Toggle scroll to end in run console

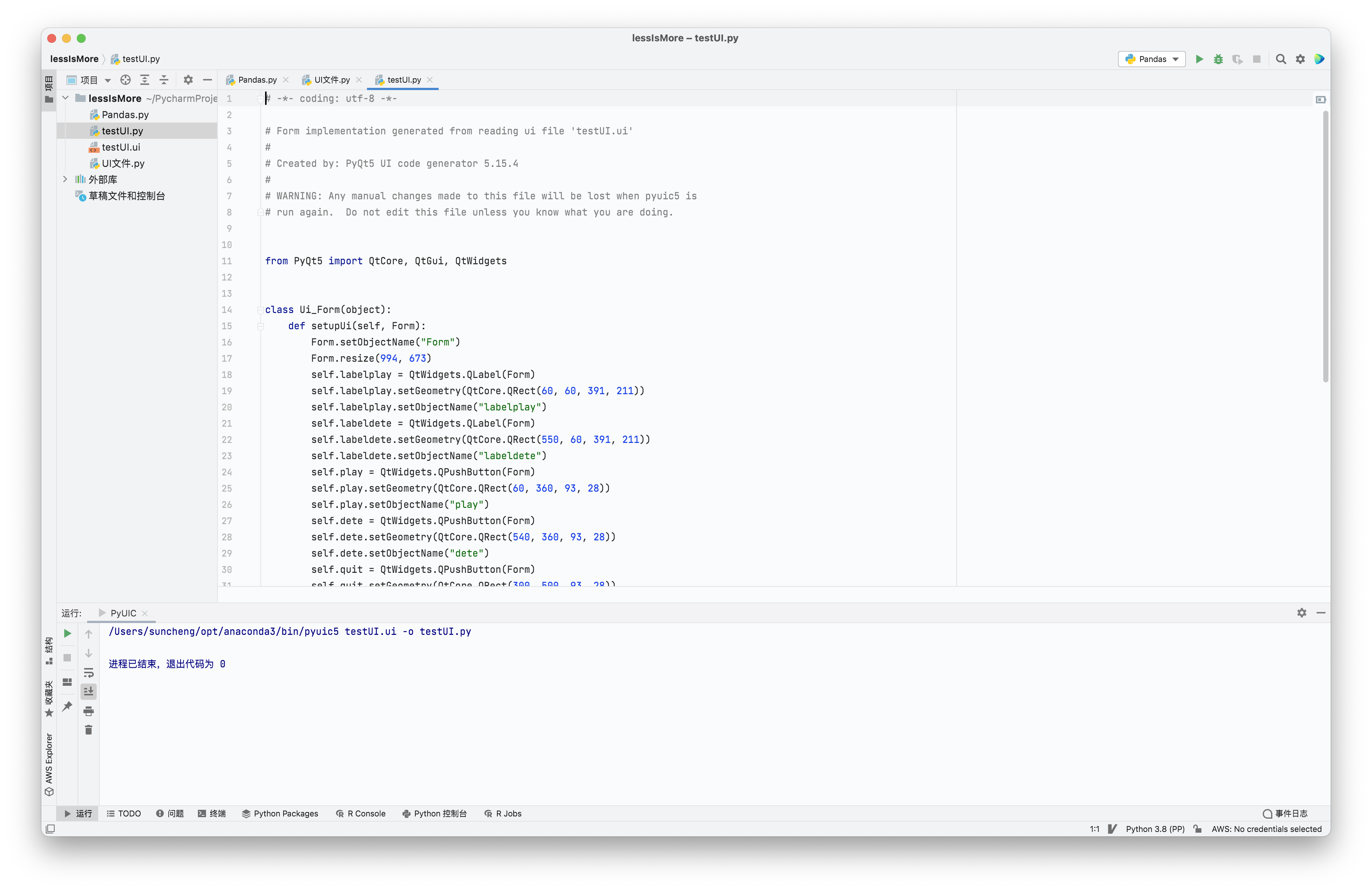88,691
